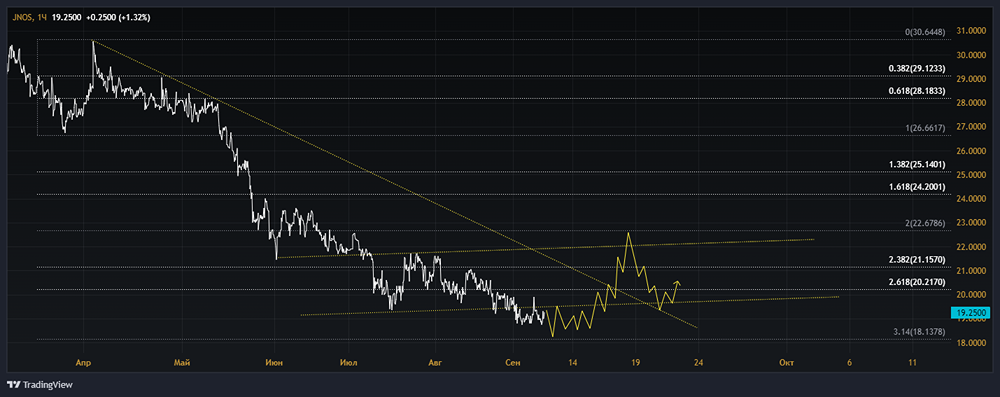Viewport: 1000px width, 397px height.
Task: Click the 24 date label on time axis
Action: coord(698,363)
